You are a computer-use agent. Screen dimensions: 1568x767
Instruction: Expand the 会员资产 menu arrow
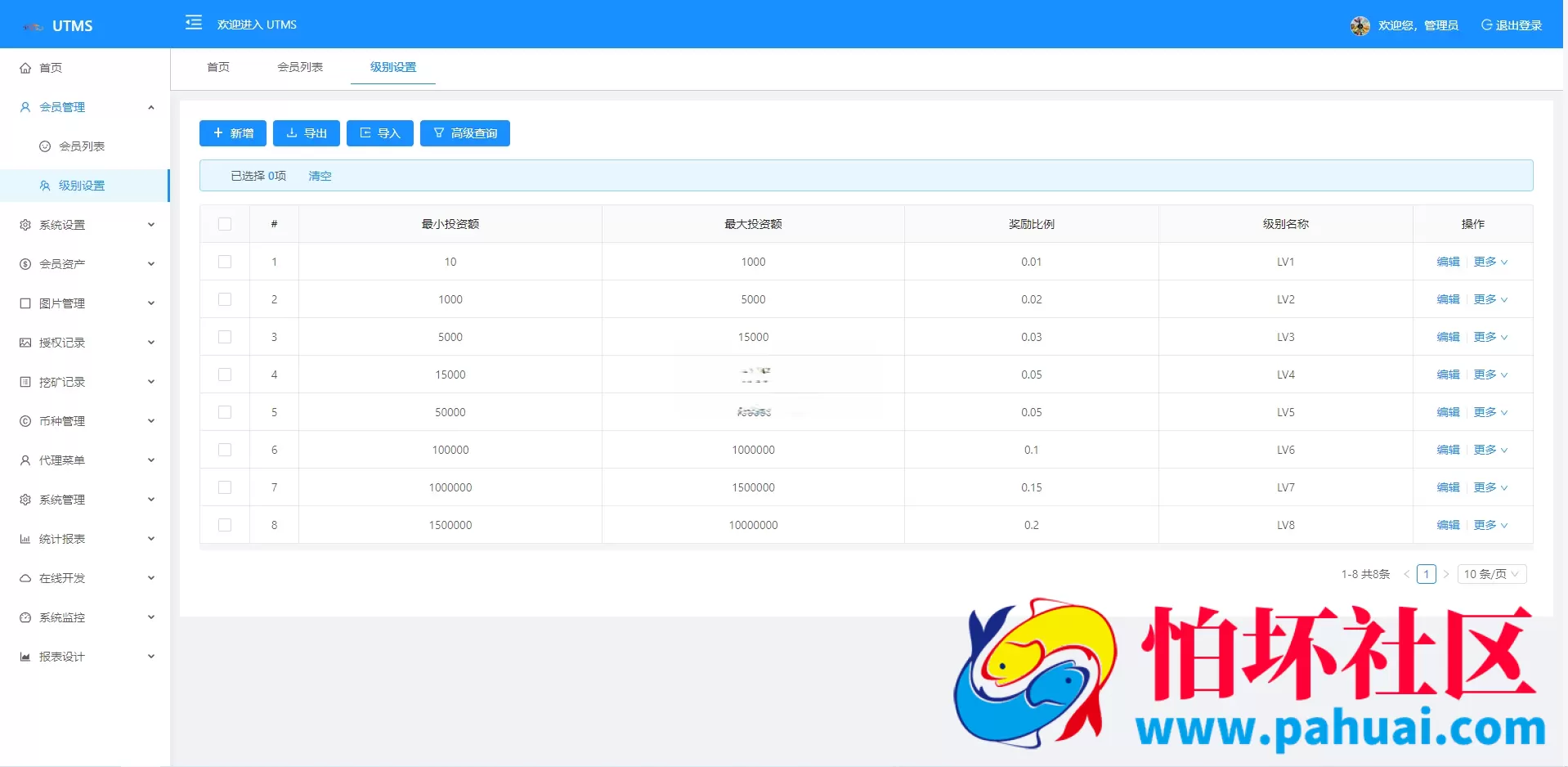(x=151, y=264)
